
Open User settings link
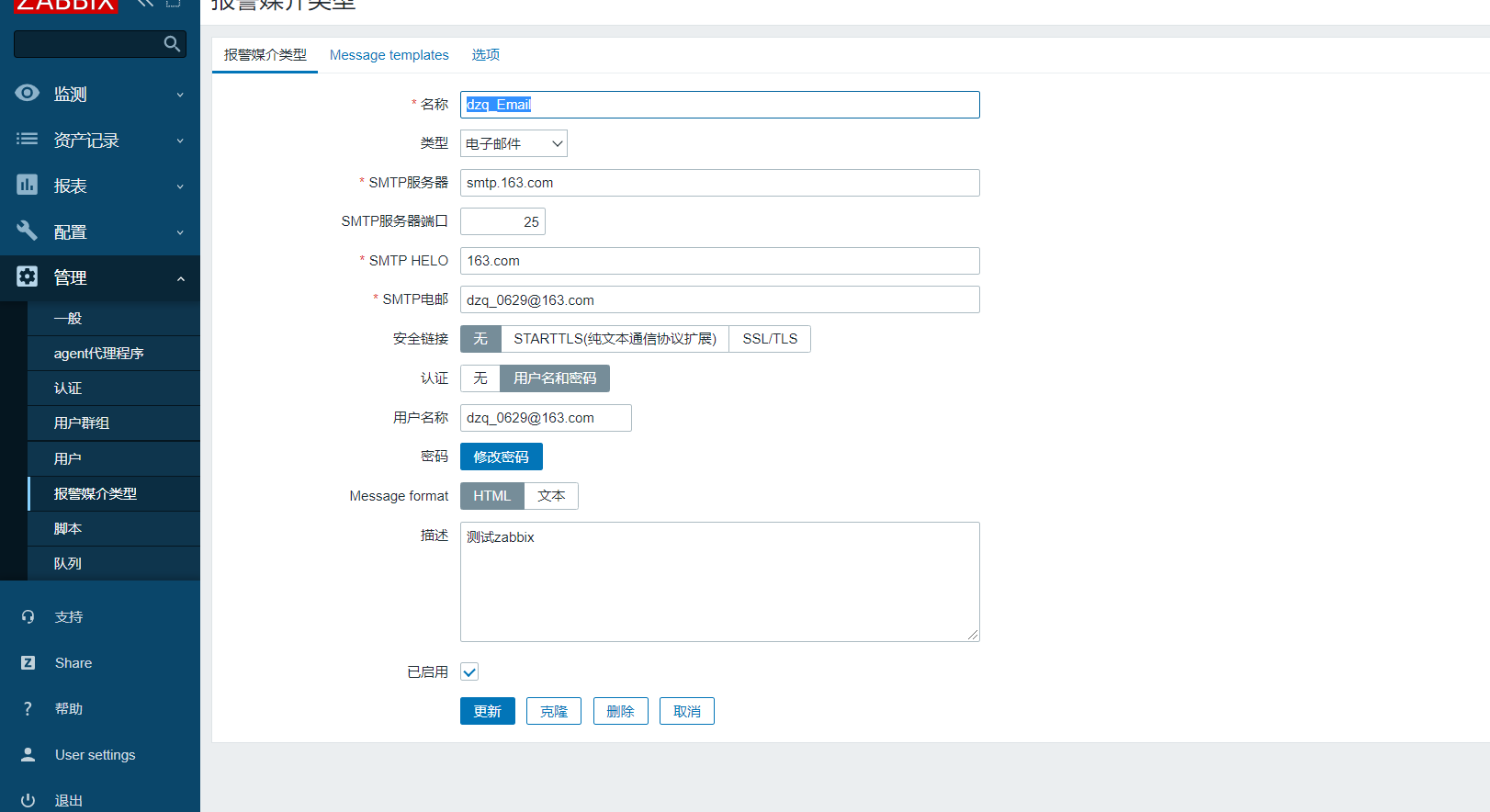96,755
